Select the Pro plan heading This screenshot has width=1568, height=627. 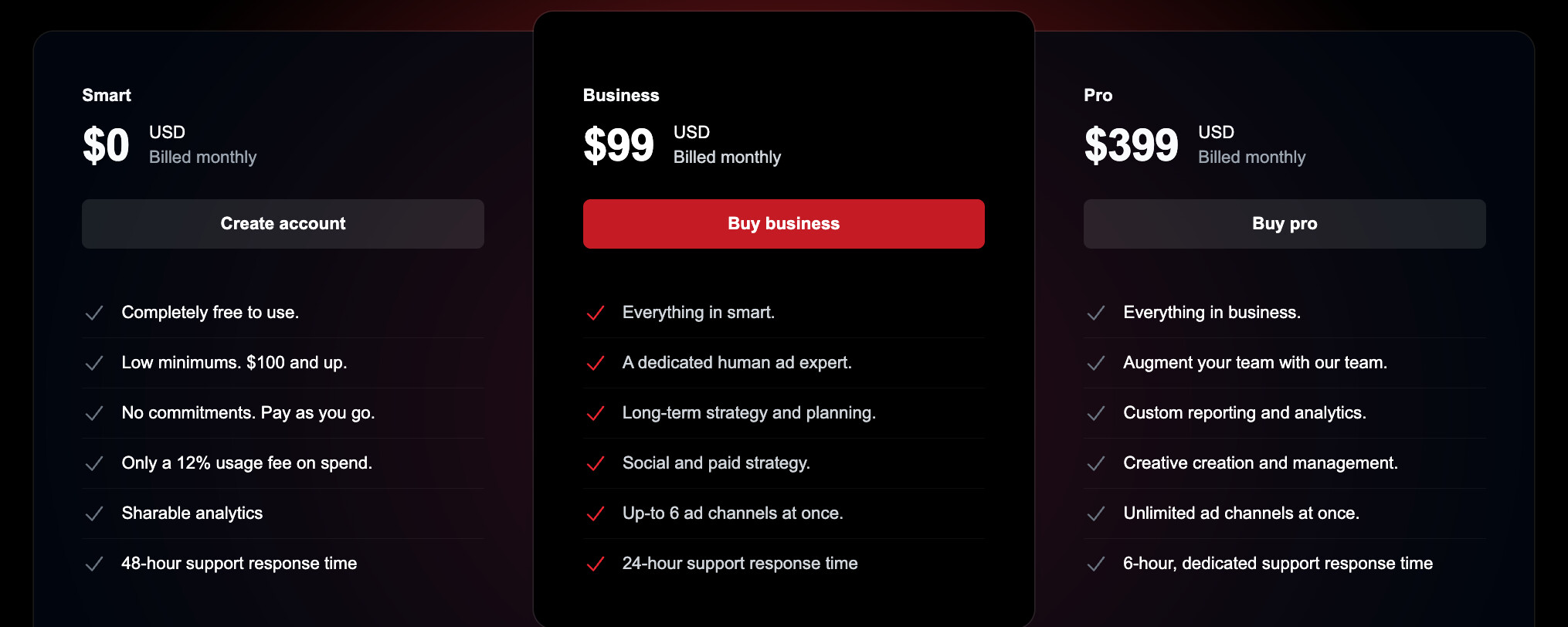[x=1098, y=95]
